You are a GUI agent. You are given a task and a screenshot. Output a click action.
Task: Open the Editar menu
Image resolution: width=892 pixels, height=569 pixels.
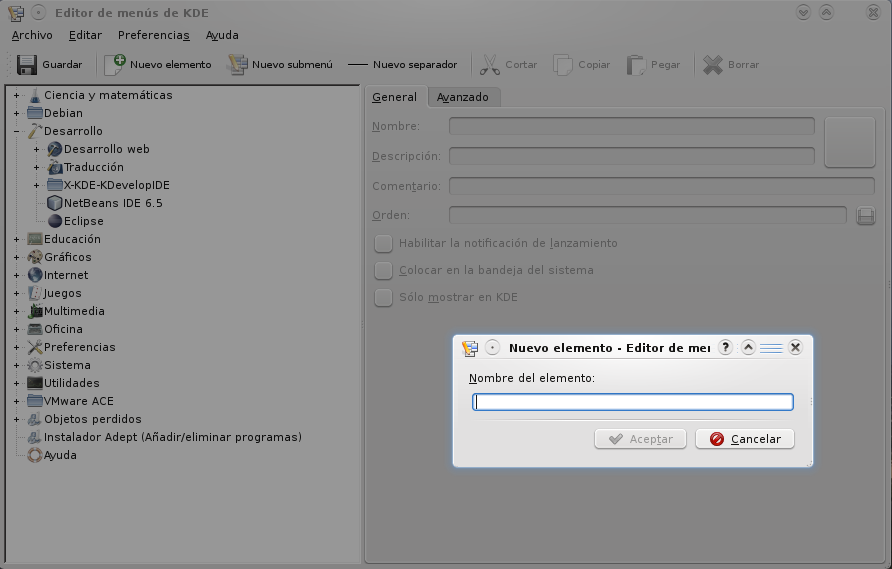pos(85,35)
